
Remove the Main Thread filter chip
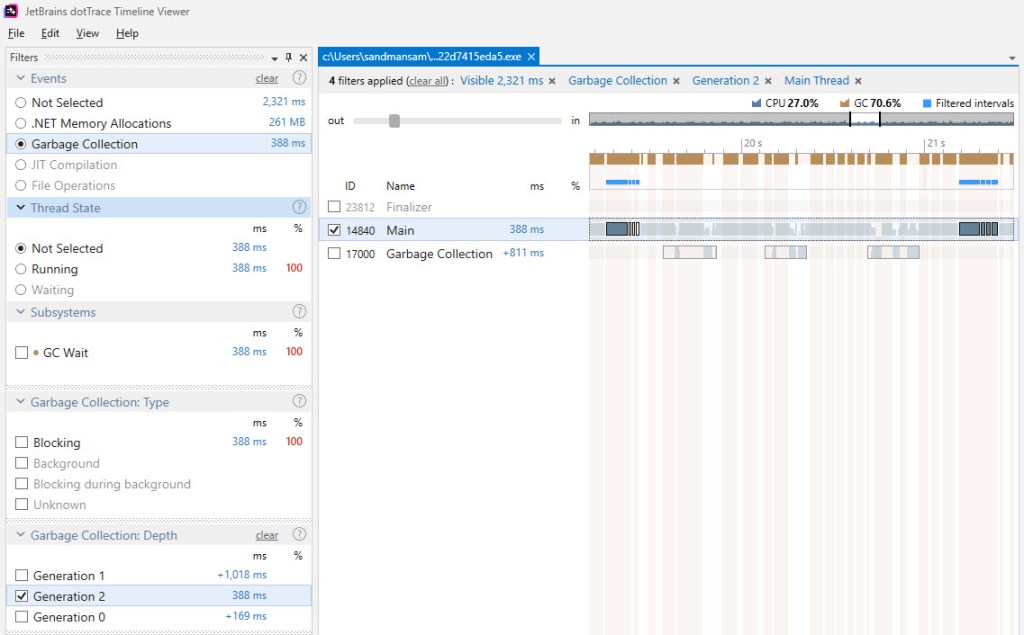(x=858, y=81)
